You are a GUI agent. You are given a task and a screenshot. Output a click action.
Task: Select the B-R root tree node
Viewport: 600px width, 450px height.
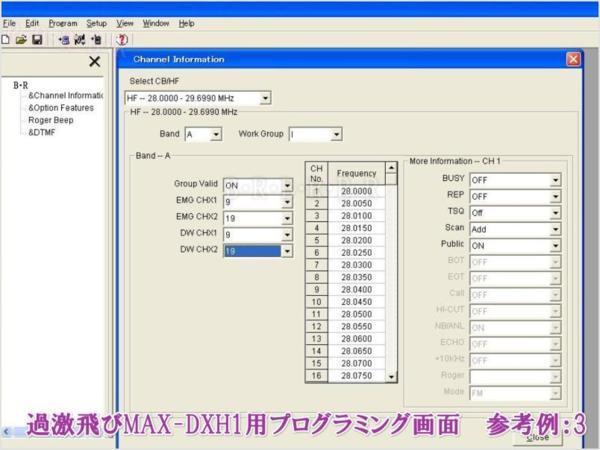pos(21,85)
